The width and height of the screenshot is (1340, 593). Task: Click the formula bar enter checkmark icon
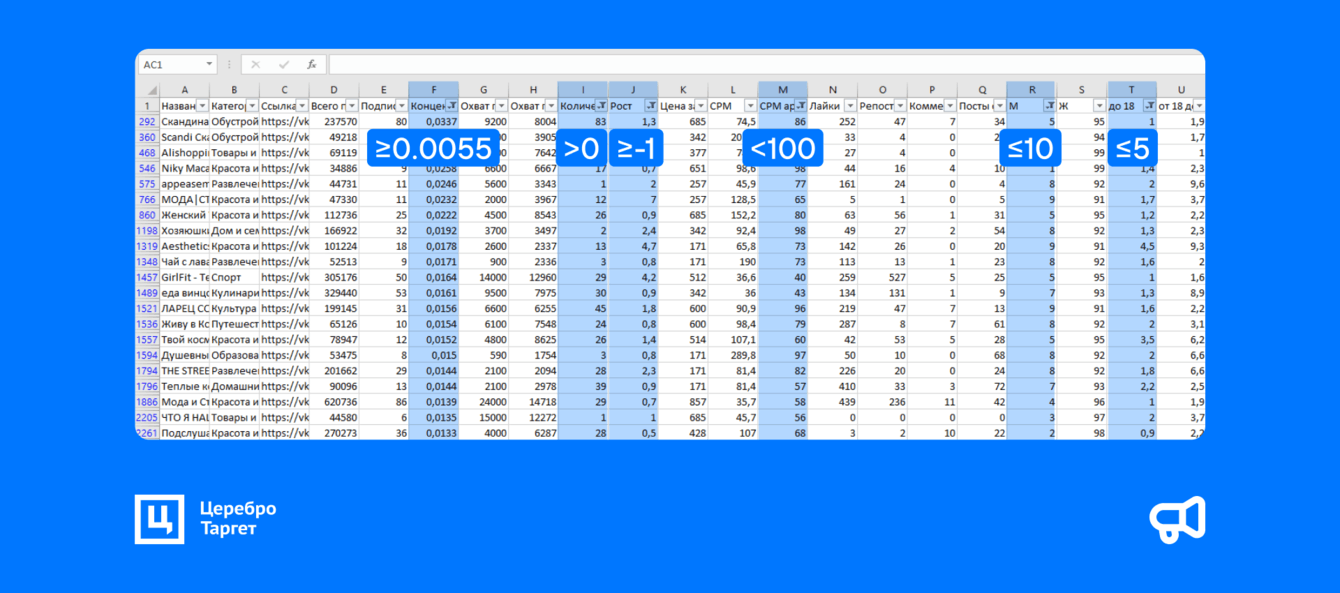[x=284, y=64]
